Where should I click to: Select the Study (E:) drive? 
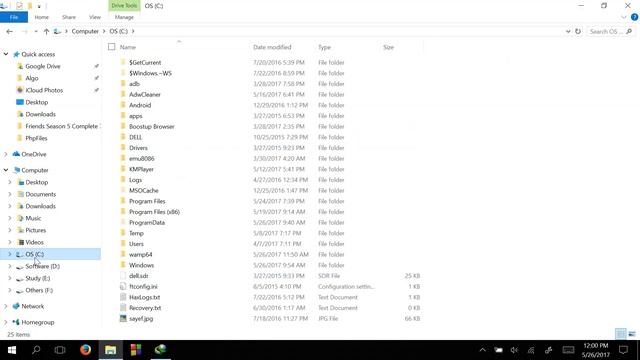(x=38, y=278)
